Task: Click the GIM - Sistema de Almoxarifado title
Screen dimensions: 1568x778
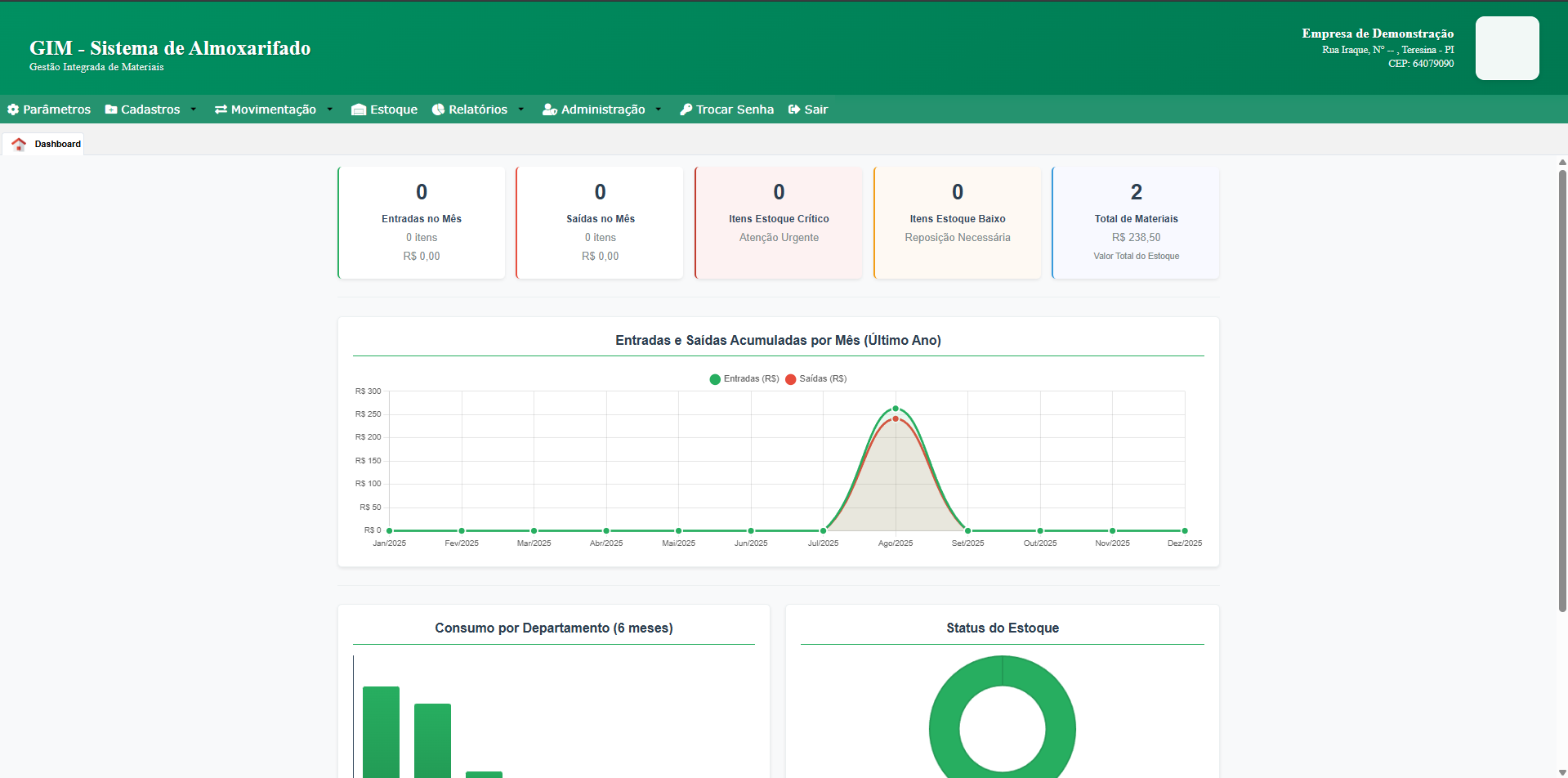Action: [x=170, y=48]
